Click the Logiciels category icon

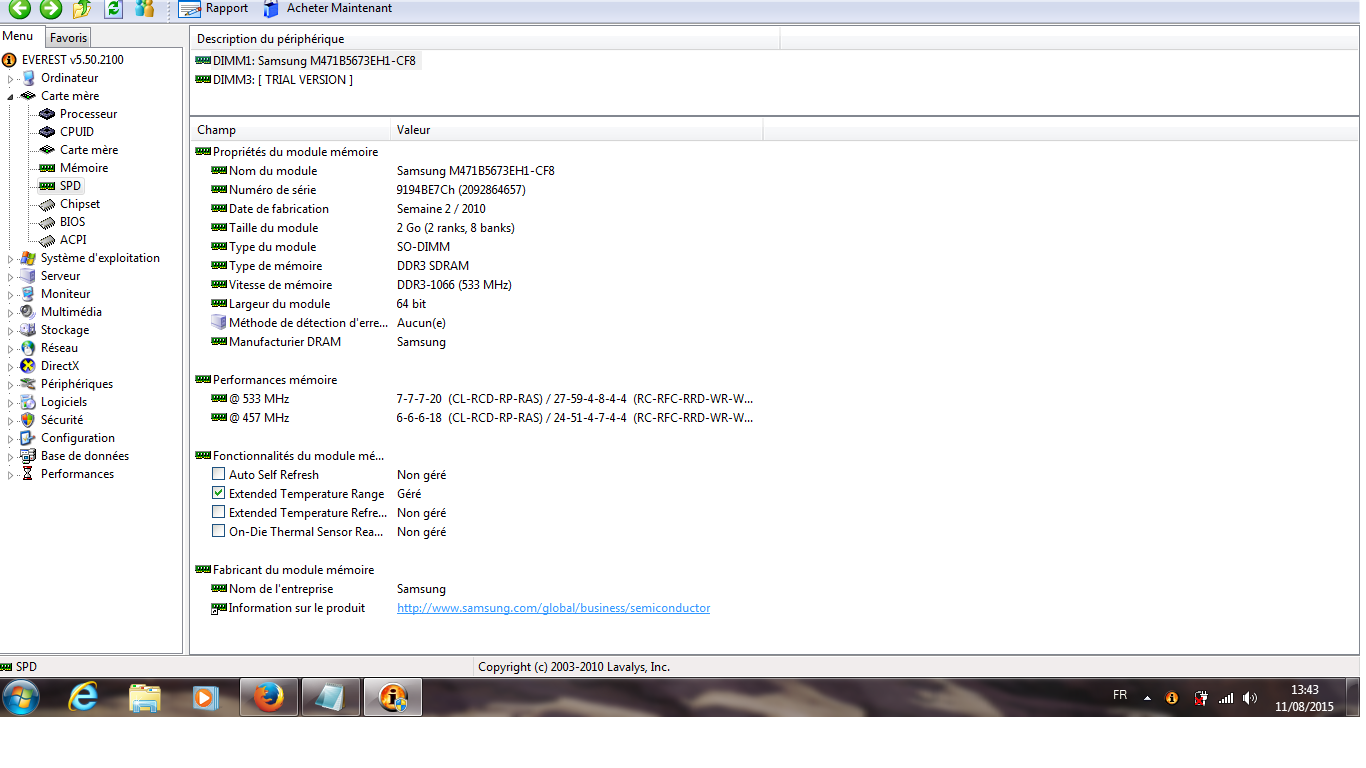(28, 402)
